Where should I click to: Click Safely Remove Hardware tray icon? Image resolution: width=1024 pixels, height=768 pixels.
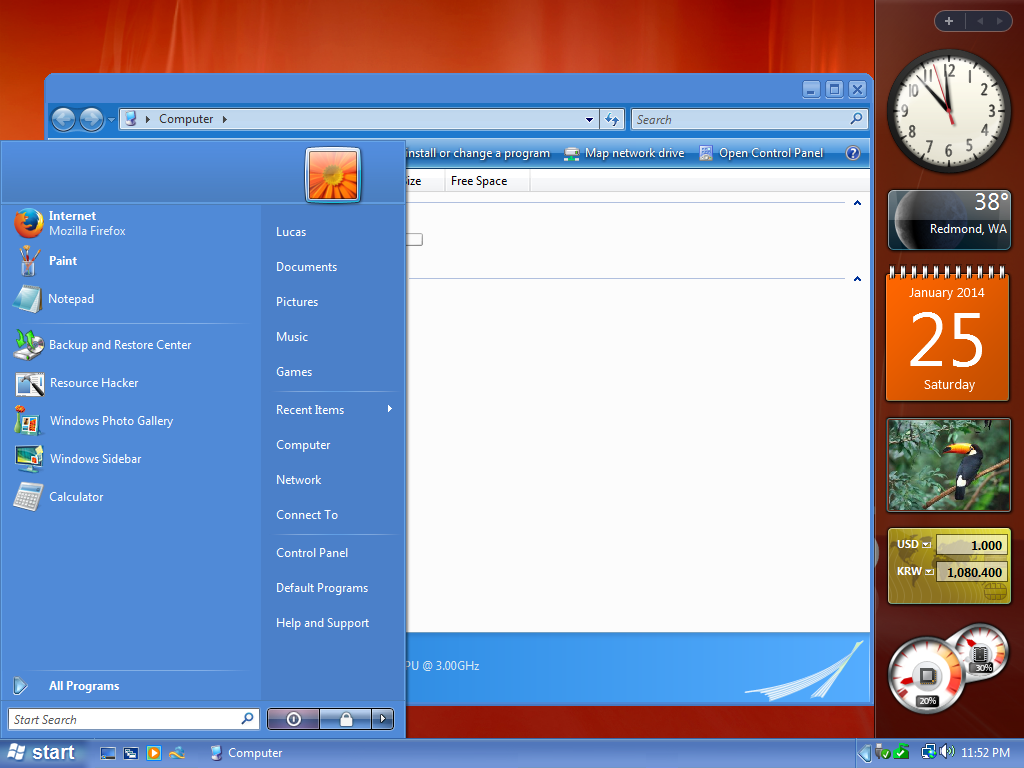pos(882,752)
